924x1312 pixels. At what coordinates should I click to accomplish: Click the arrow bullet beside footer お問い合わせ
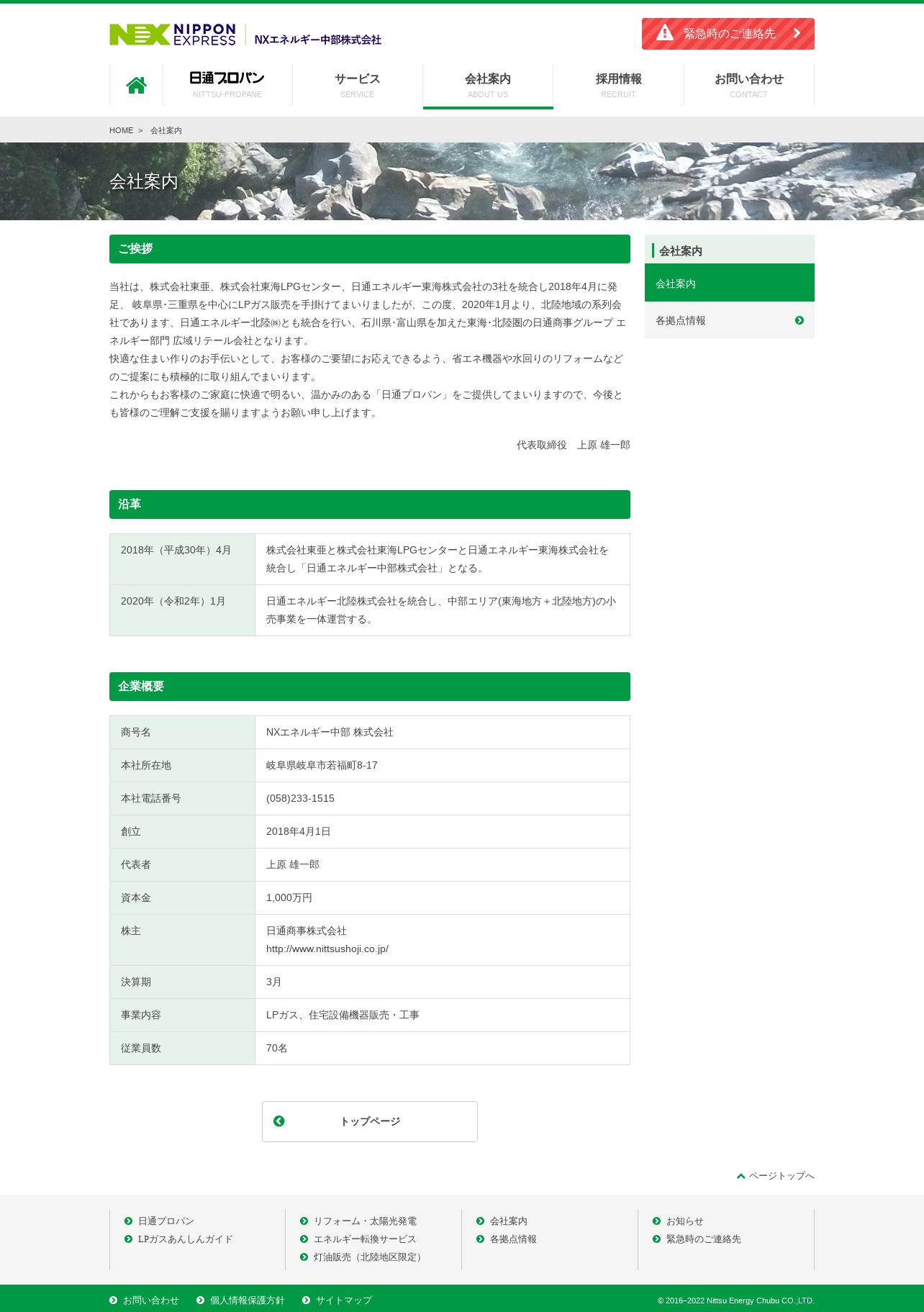(113, 1300)
